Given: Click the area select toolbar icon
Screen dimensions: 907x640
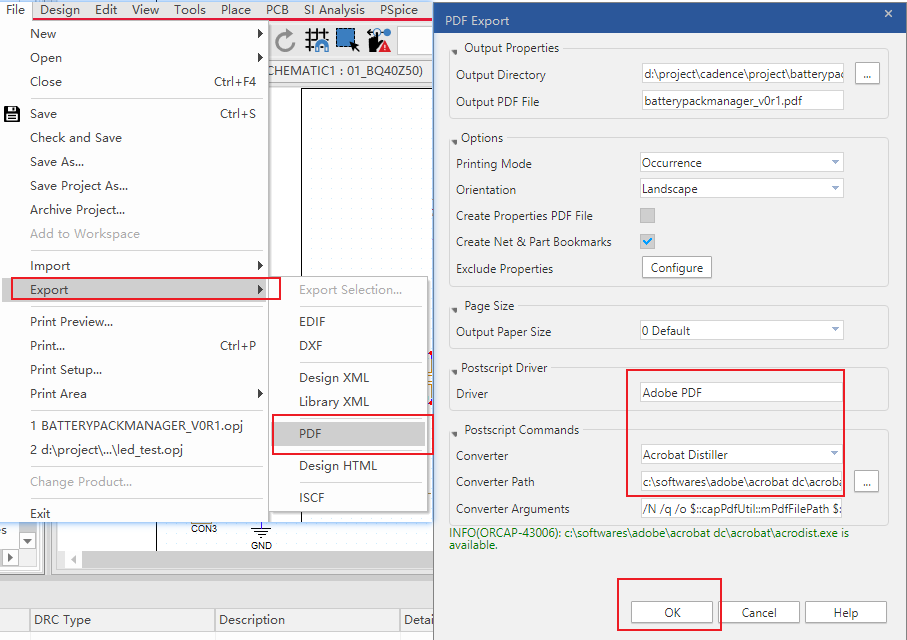Looking at the screenshot, I should [x=348, y=41].
